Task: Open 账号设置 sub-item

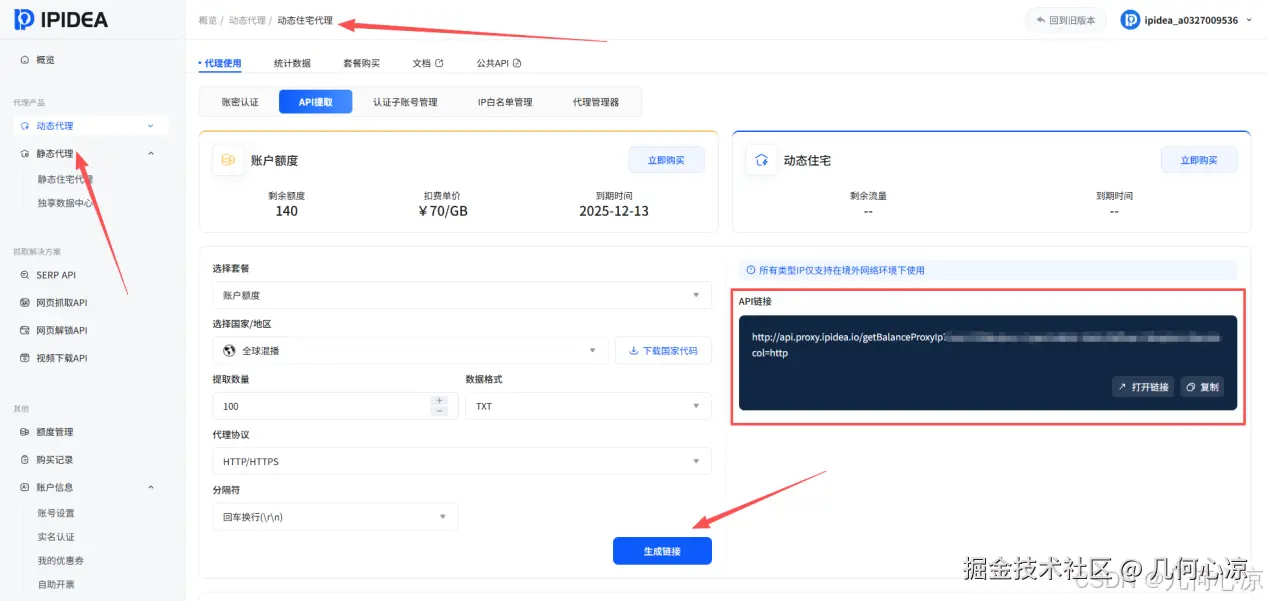Action: (x=56, y=513)
